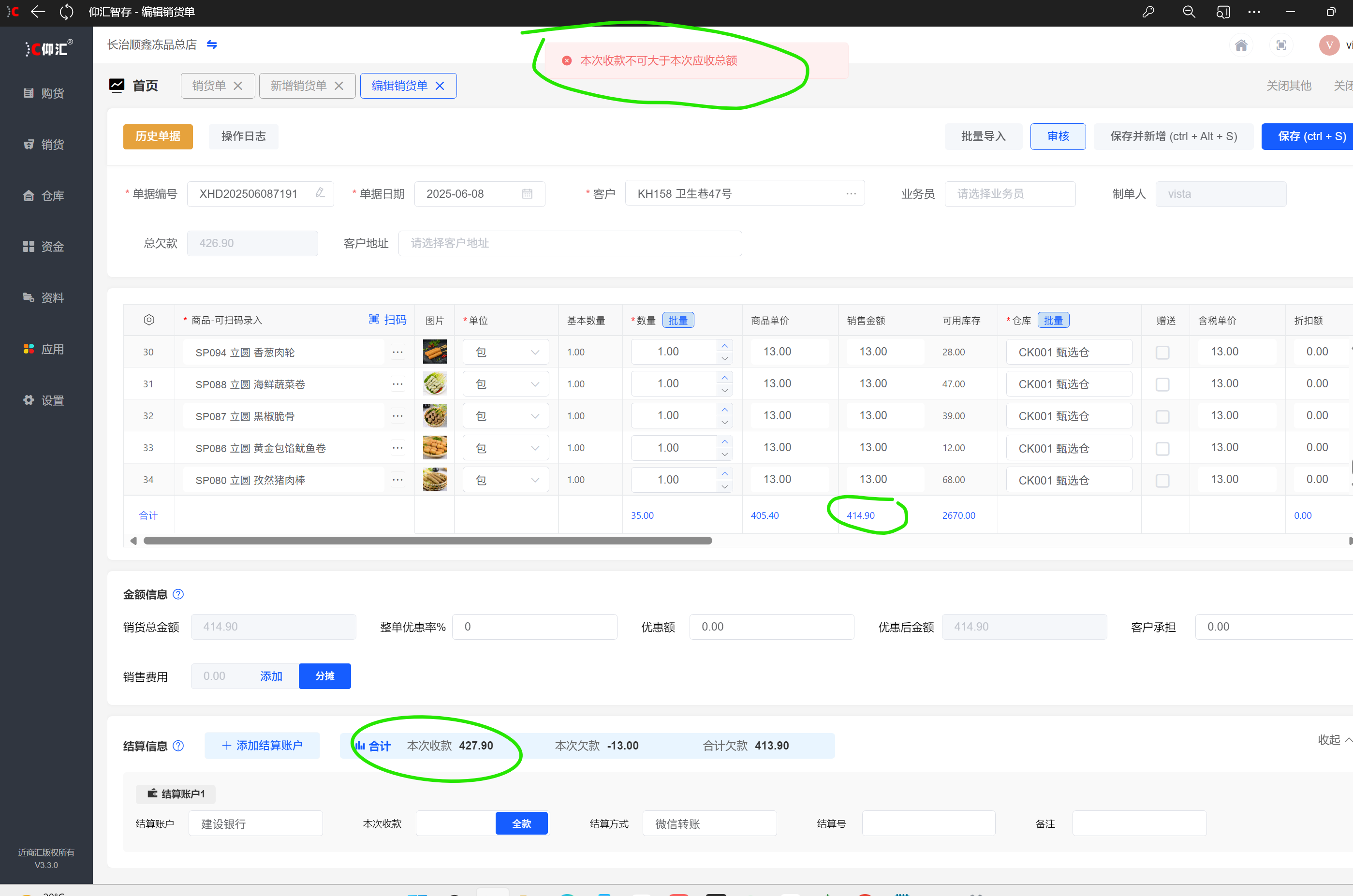Screen dimensions: 1353x896
Task: Open product picker dots for SP094 香葱肉轮
Action: pos(397,352)
